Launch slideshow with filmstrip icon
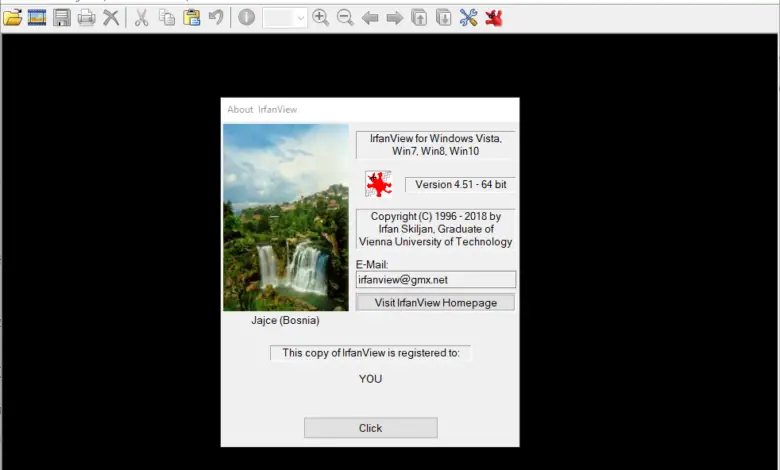 point(37,18)
